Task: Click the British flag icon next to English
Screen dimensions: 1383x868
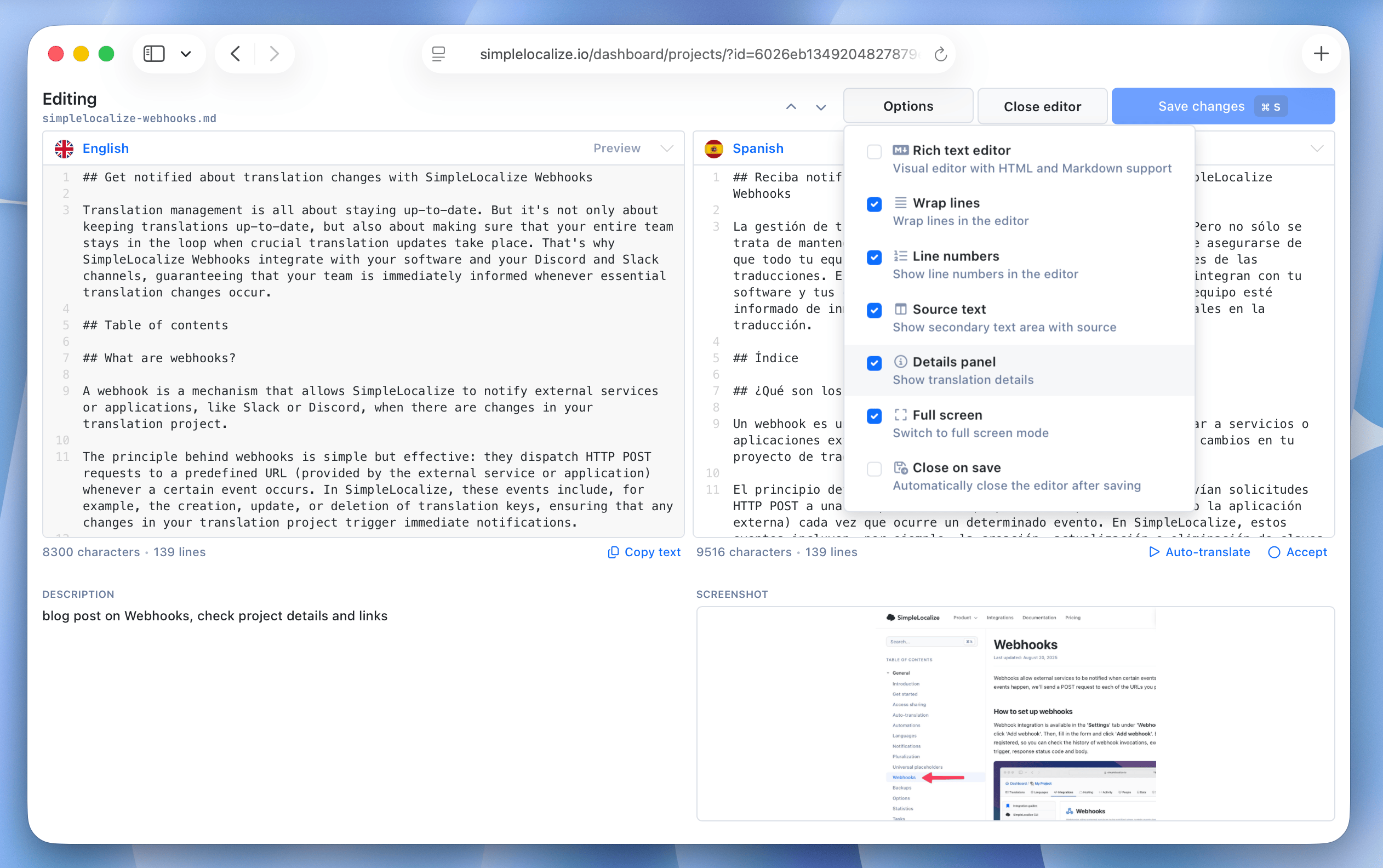Action: [64, 148]
